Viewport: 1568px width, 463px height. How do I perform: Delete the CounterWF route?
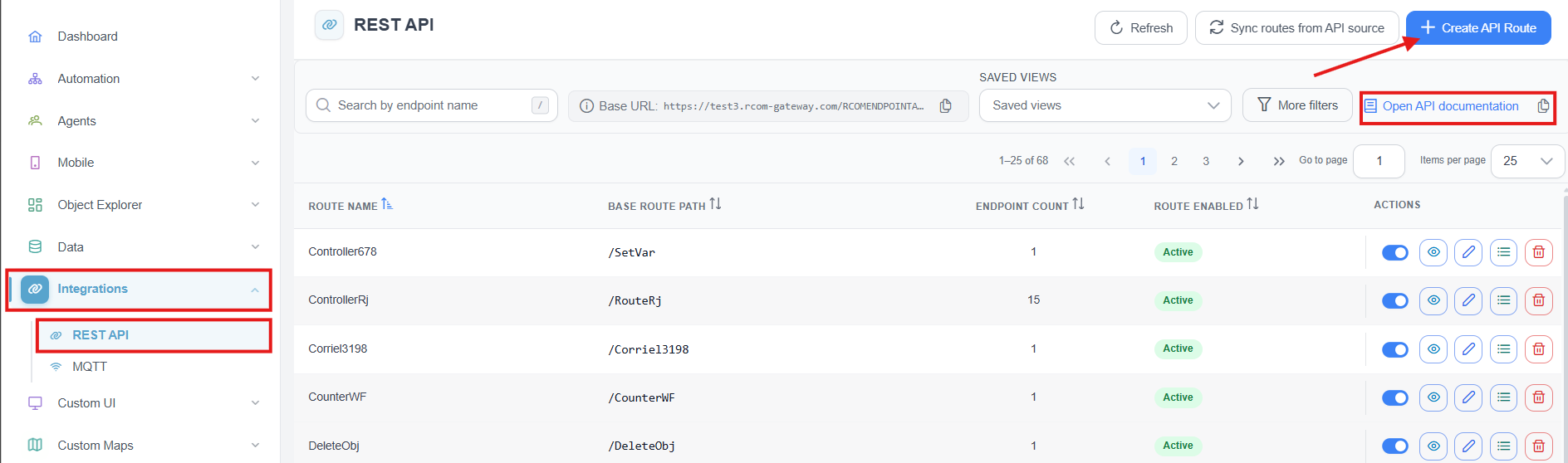1538,397
